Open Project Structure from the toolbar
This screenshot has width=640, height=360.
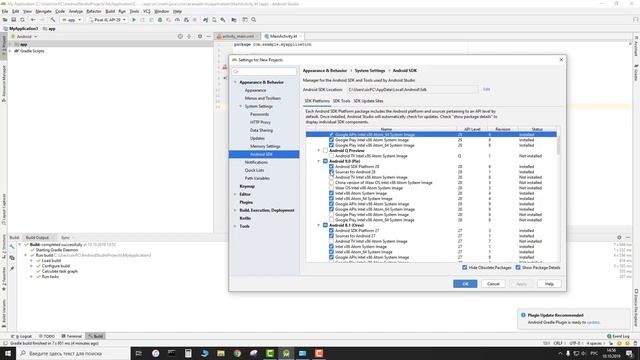(234, 20)
